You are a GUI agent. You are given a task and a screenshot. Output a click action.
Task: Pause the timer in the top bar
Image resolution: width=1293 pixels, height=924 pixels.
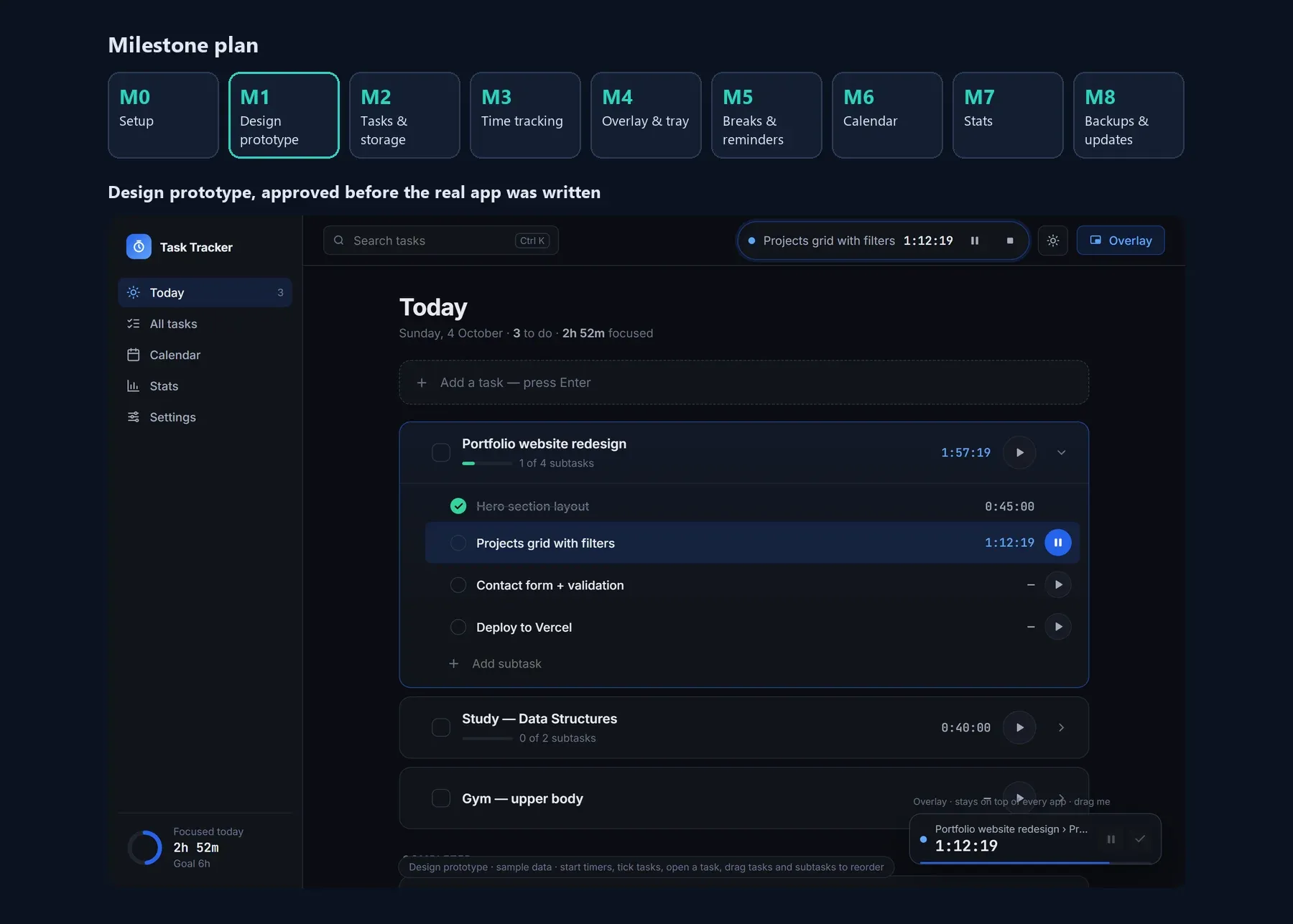975,241
